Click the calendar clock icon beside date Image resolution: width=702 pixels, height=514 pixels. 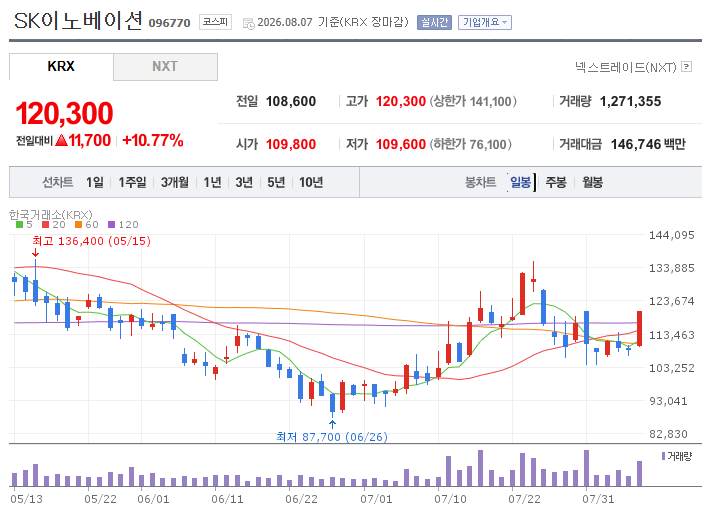pos(248,23)
